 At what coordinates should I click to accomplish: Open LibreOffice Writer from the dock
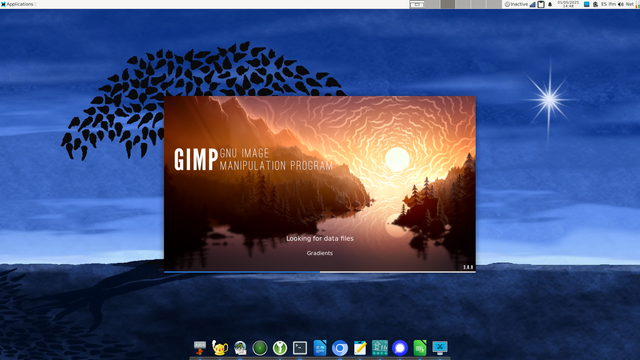point(320,348)
